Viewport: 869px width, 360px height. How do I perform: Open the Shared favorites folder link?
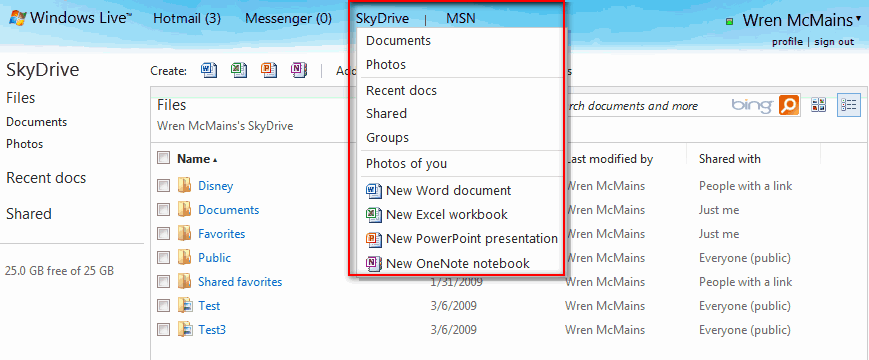240,282
